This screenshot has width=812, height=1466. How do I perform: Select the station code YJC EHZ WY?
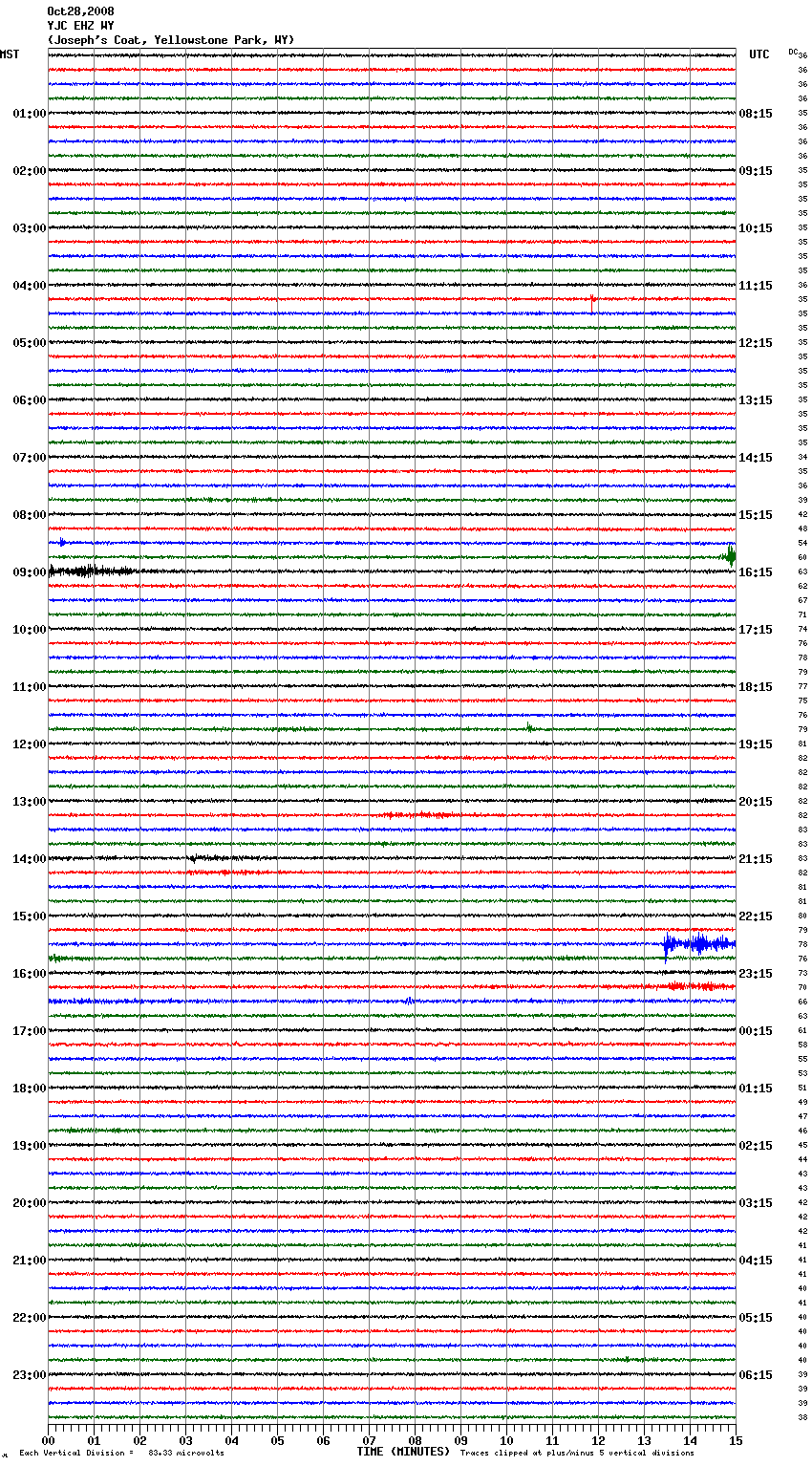click(80, 26)
